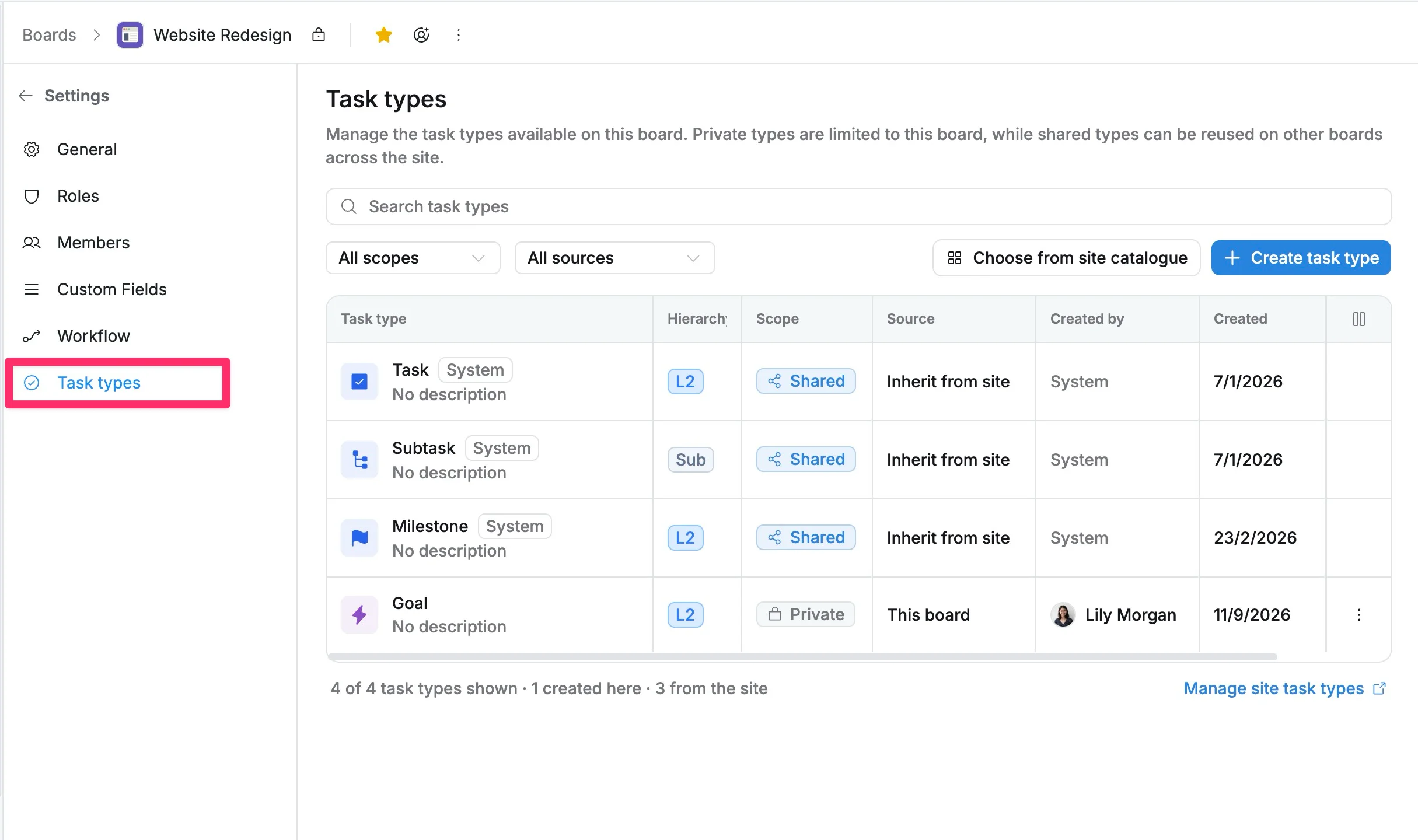
Task: Click Create task type button
Action: tap(1301, 258)
